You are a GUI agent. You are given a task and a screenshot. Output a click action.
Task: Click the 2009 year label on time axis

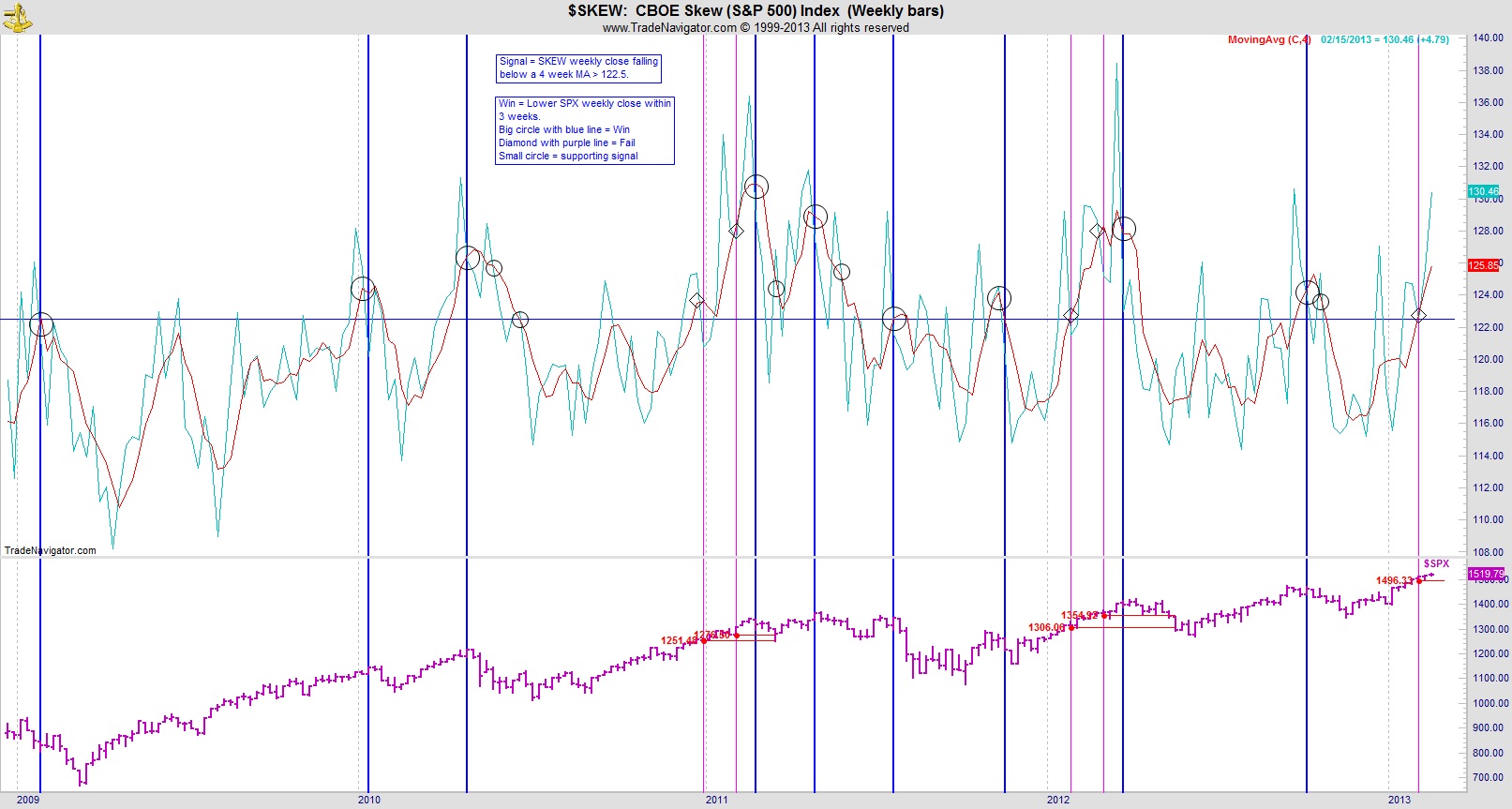click(28, 800)
